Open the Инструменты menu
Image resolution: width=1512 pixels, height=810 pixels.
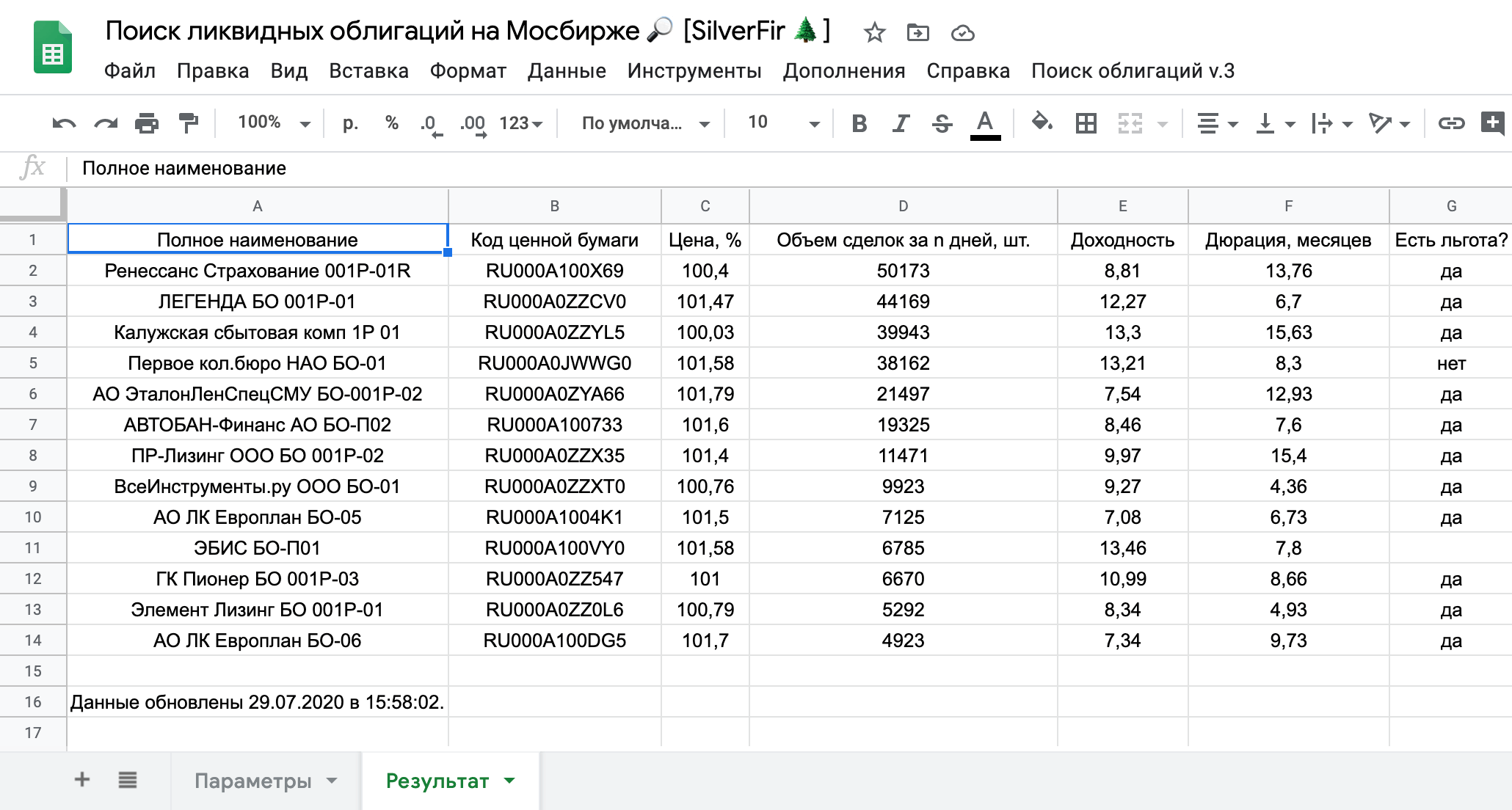pyautogui.click(x=694, y=71)
